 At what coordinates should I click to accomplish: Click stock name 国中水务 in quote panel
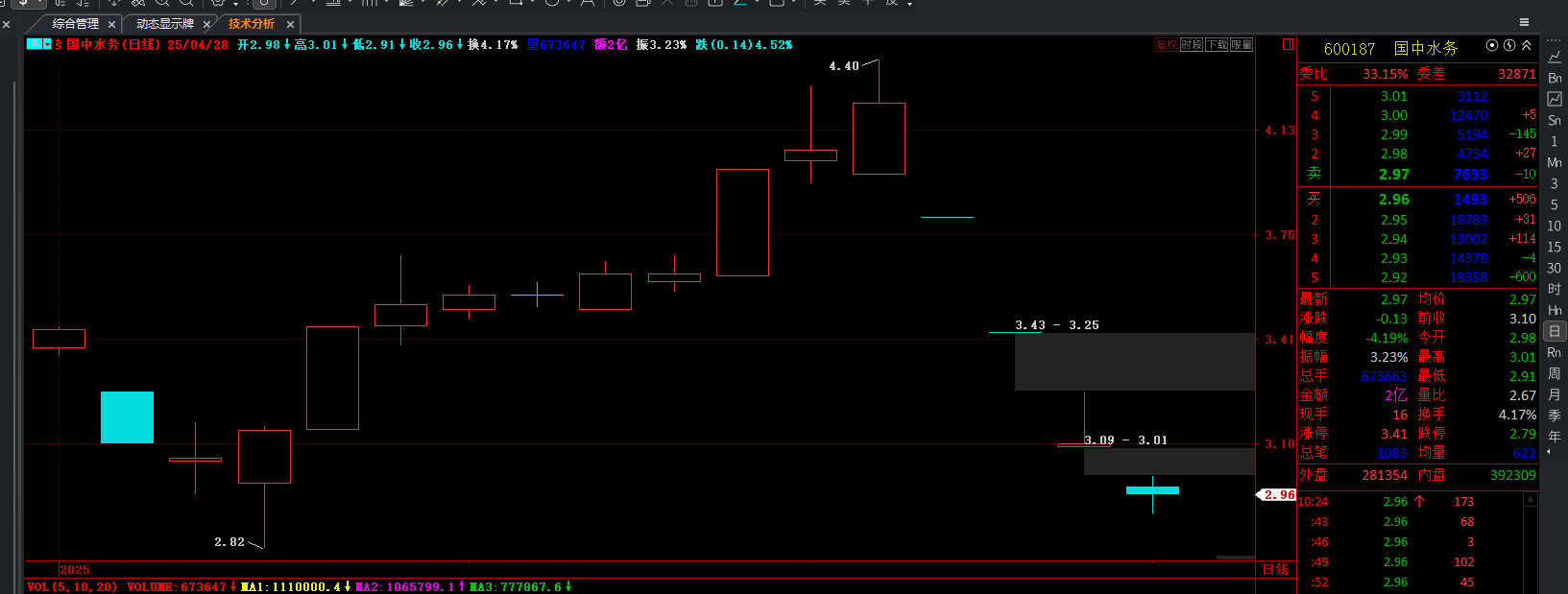pos(1426,48)
